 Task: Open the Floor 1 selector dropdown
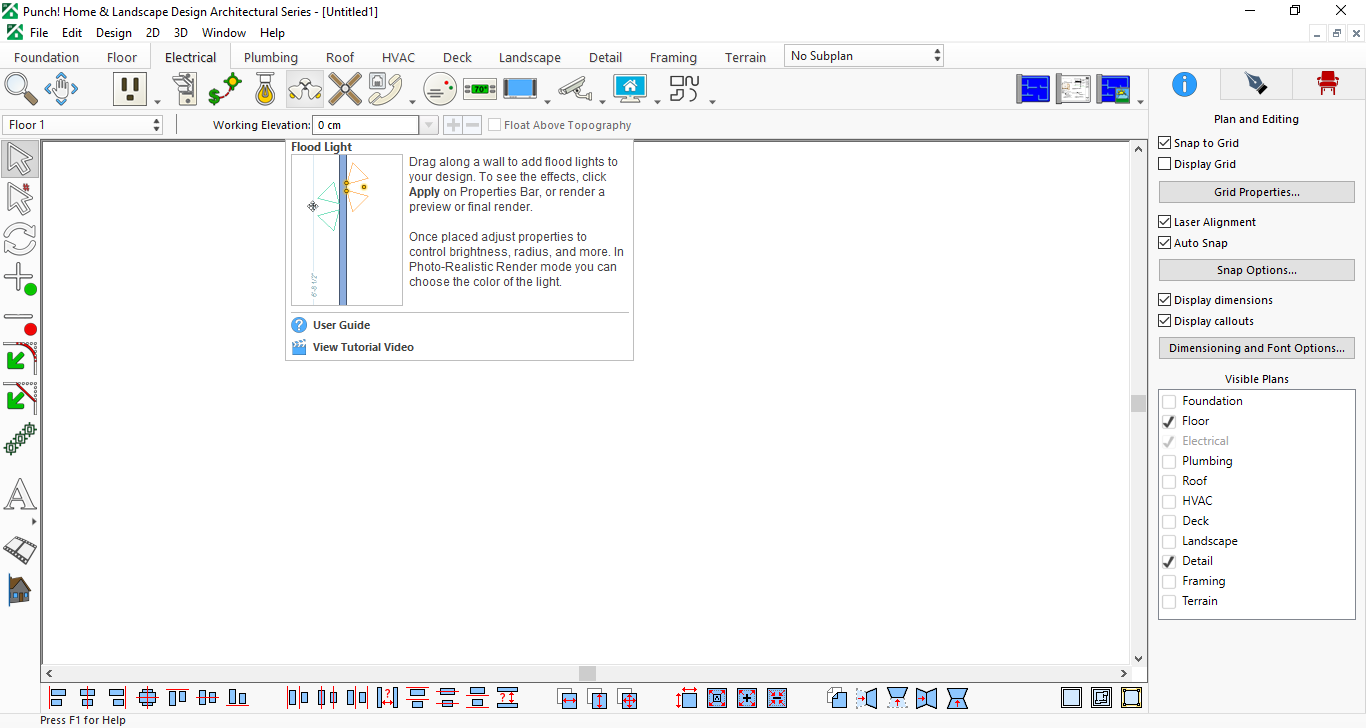[83, 125]
